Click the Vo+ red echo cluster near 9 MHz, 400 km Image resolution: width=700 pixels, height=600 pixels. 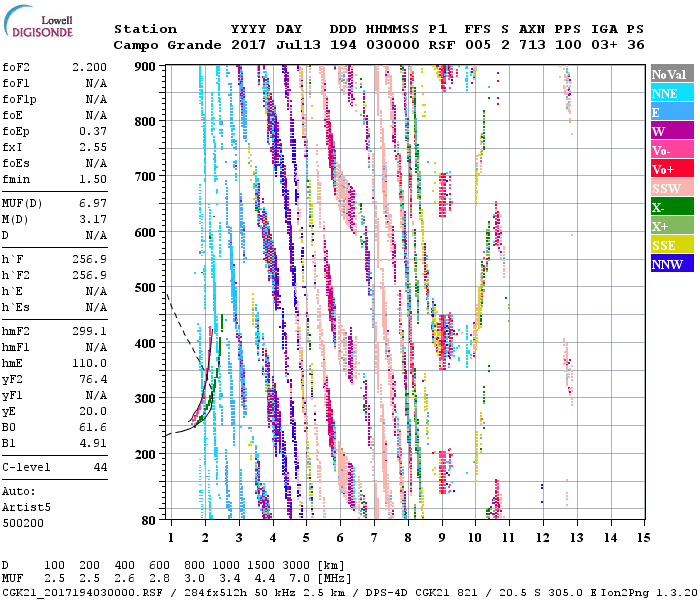tap(442, 342)
